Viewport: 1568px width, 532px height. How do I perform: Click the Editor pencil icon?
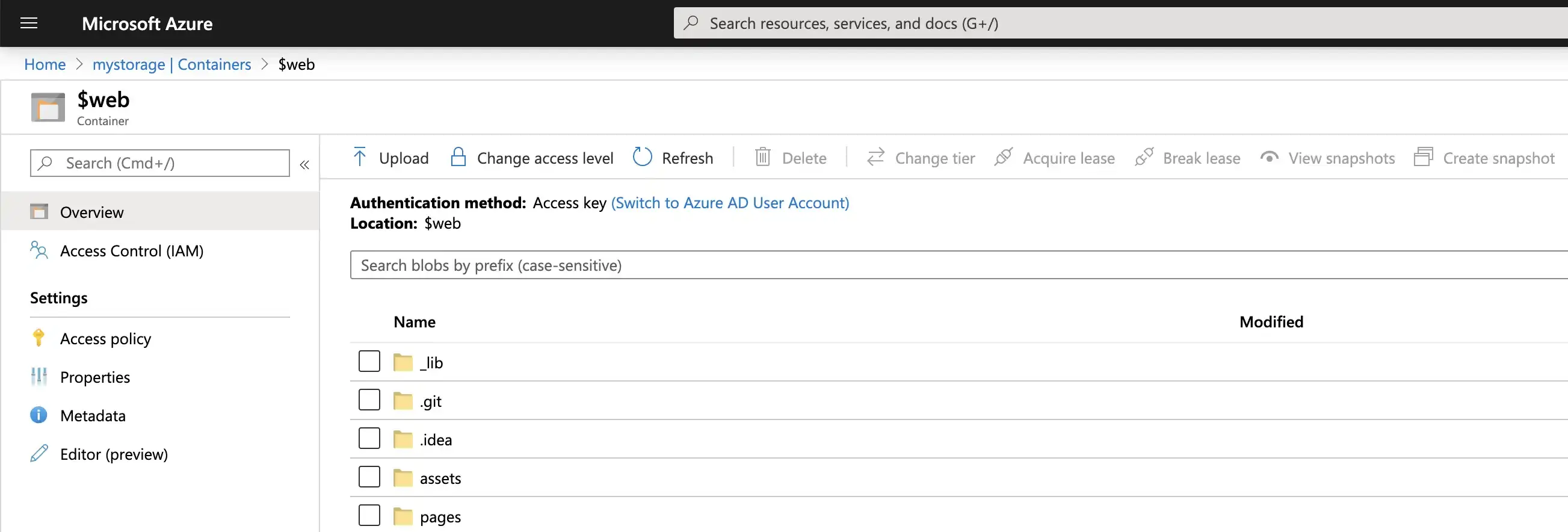pyautogui.click(x=39, y=454)
